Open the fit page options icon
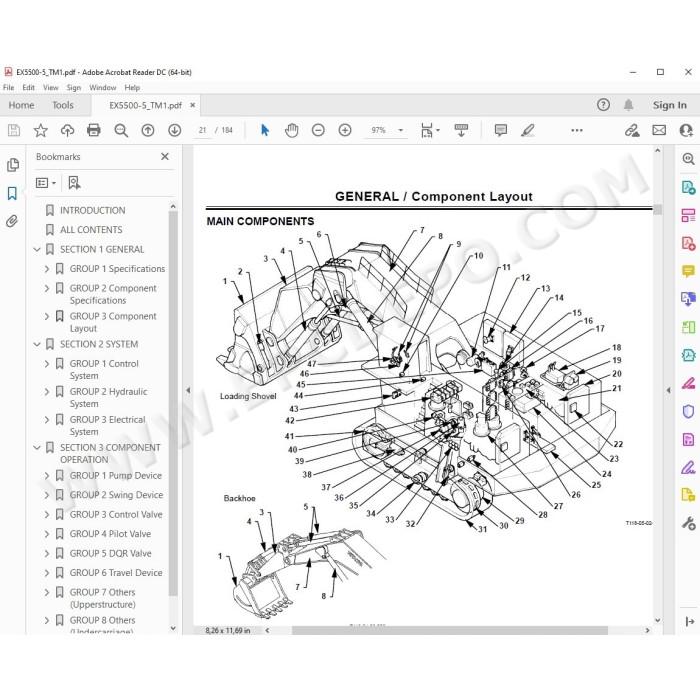This screenshot has height=700, width=700. [429, 130]
